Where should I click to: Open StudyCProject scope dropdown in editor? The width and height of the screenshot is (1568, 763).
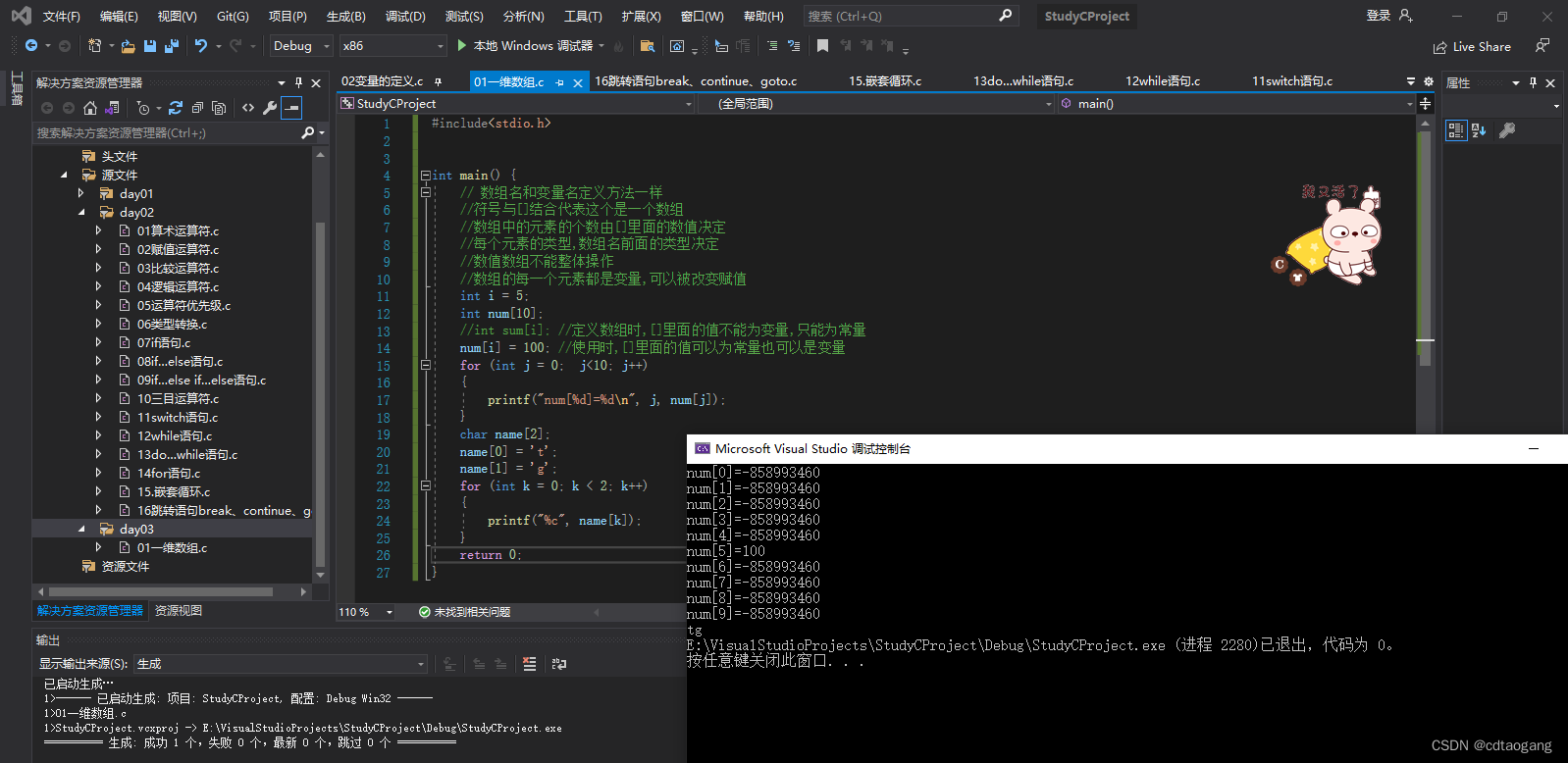tap(516, 104)
